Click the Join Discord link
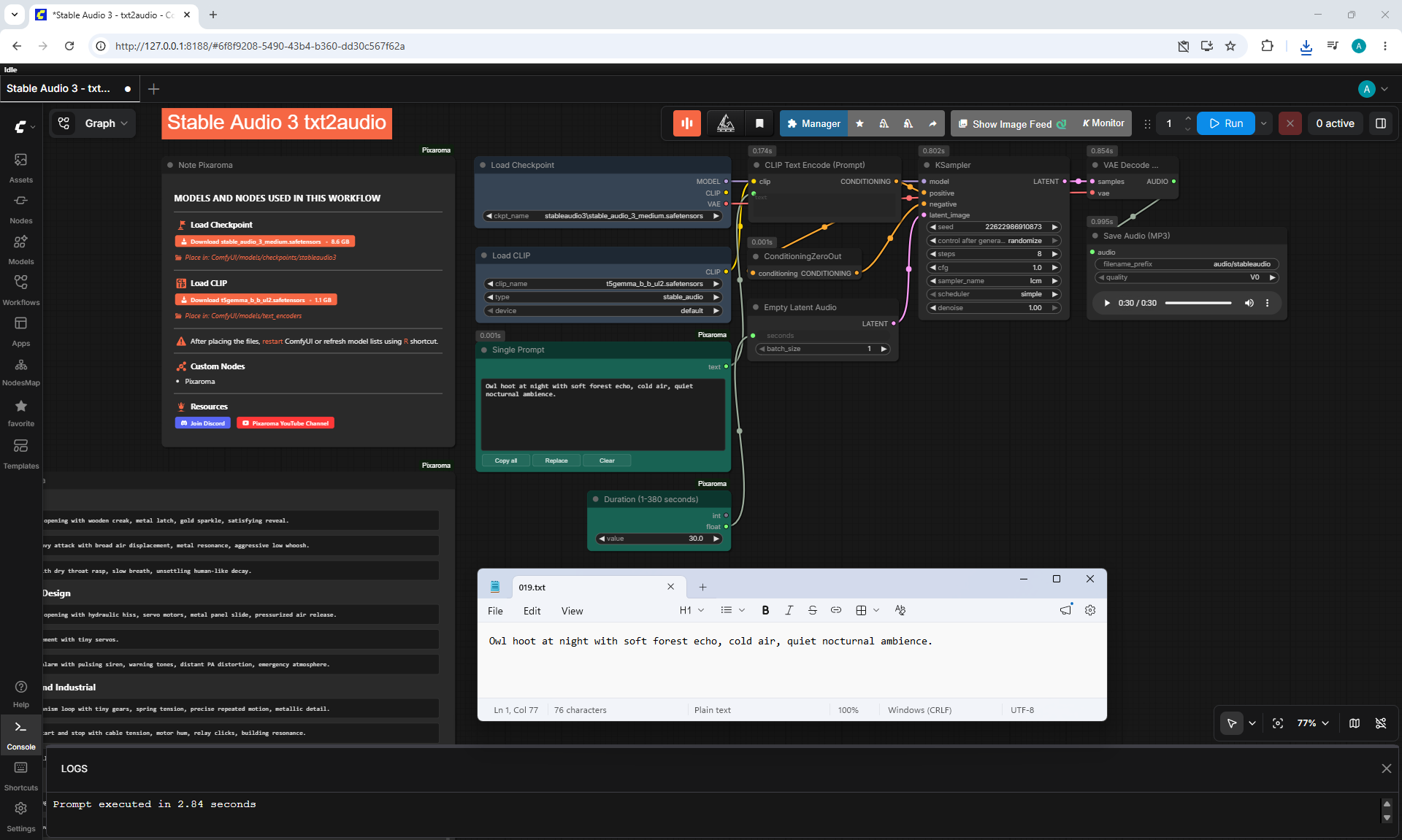1402x840 pixels. (x=203, y=423)
